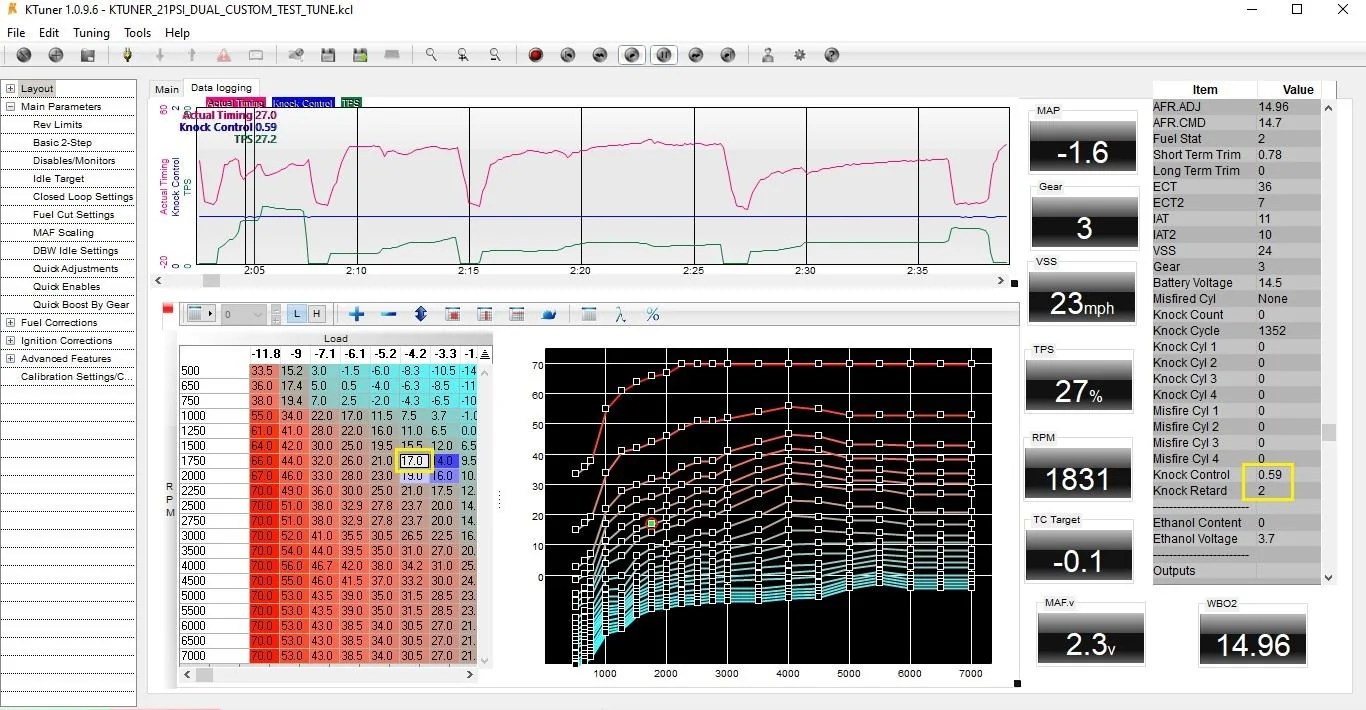1366x710 pixels.
Task: Open the settings gear icon
Action: [800, 55]
